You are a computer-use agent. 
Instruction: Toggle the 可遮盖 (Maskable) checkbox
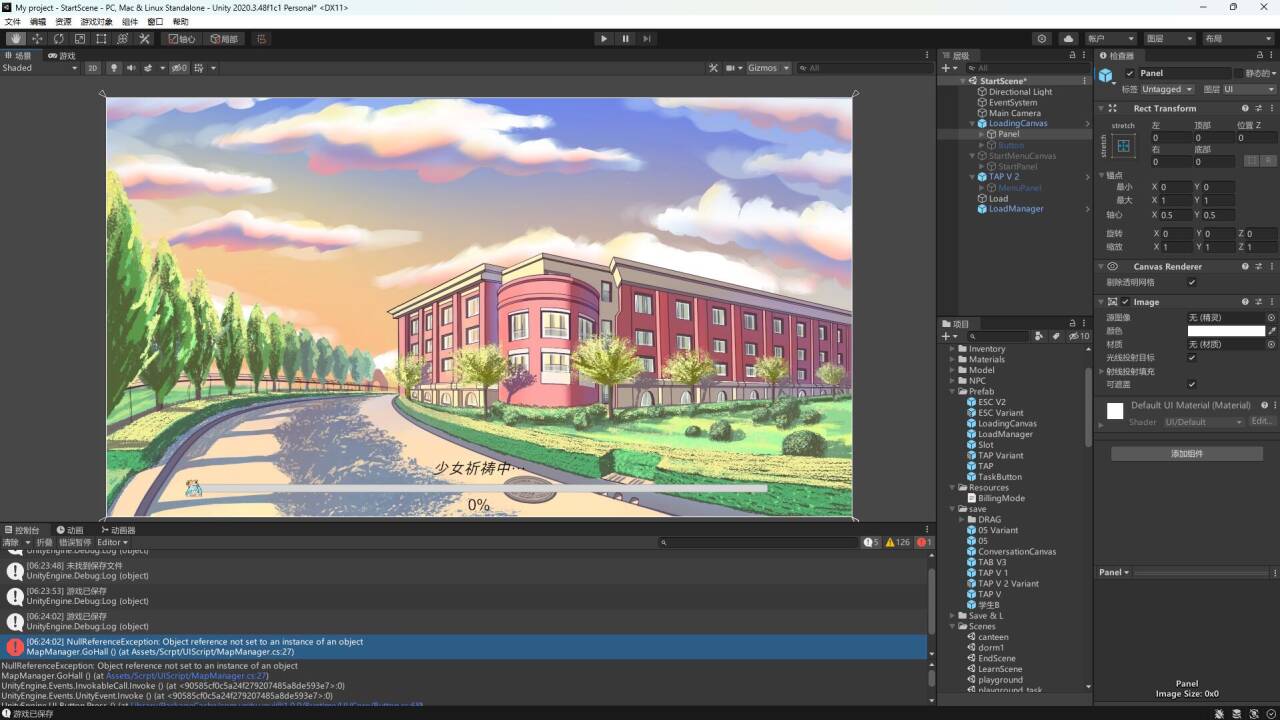(1191, 384)
